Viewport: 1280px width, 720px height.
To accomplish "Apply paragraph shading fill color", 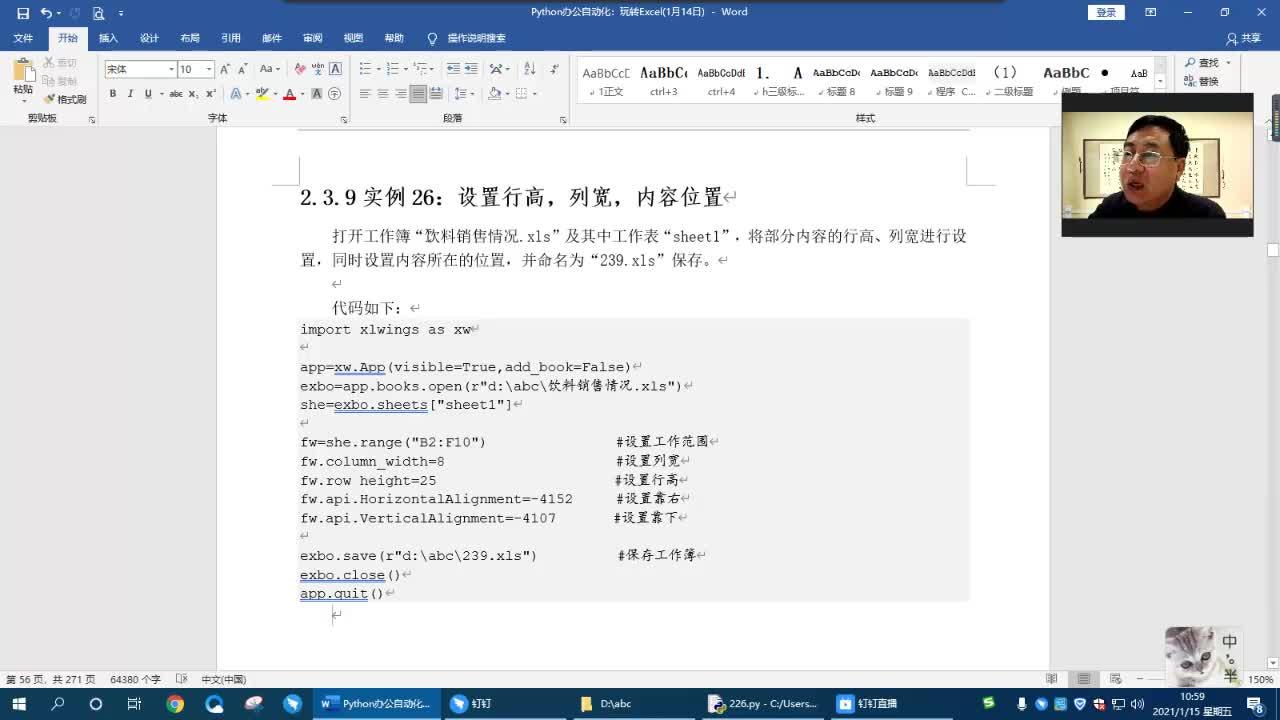I will point(494,94).
